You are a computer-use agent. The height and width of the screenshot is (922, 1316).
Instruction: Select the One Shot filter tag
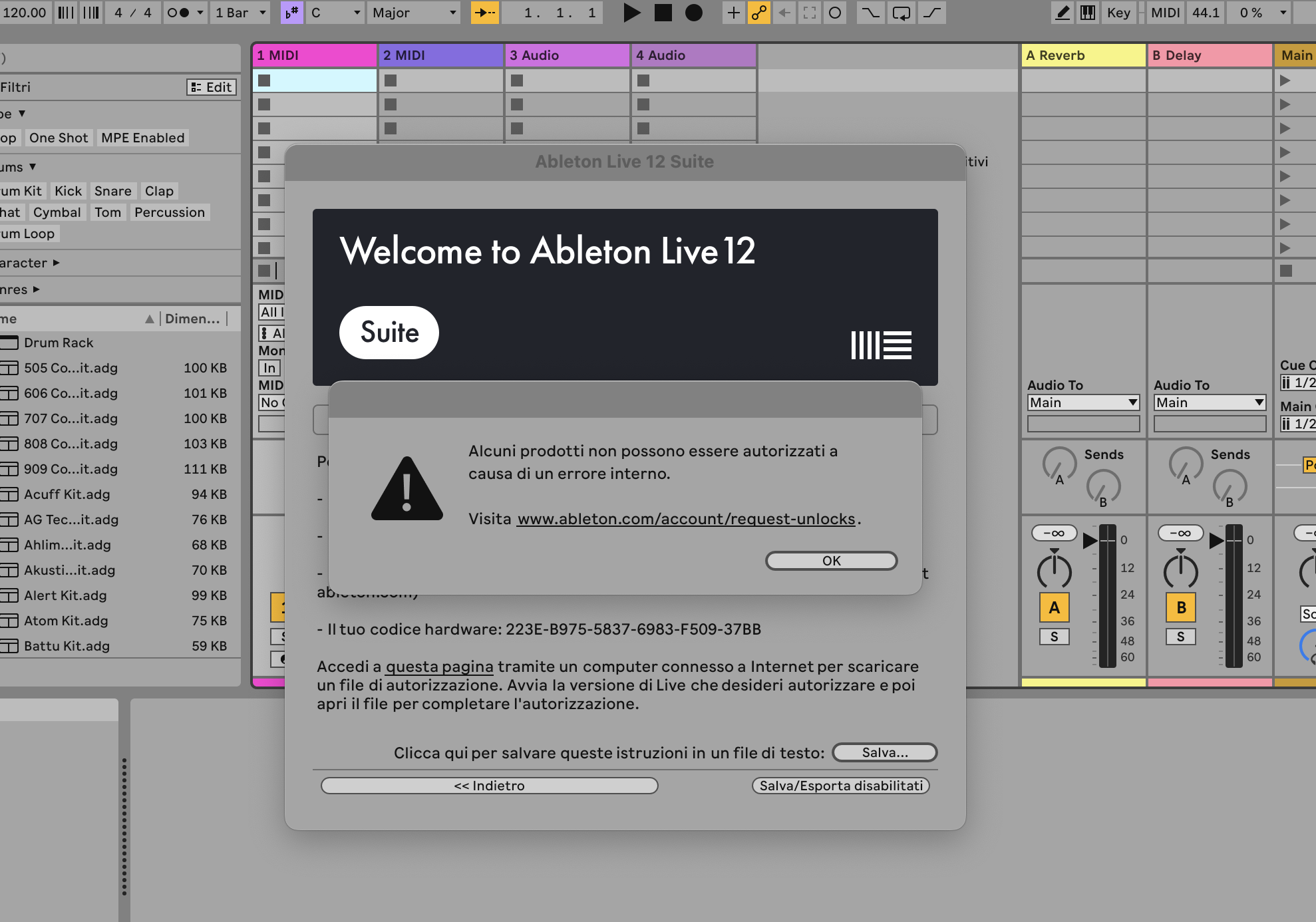pos(59,138)
